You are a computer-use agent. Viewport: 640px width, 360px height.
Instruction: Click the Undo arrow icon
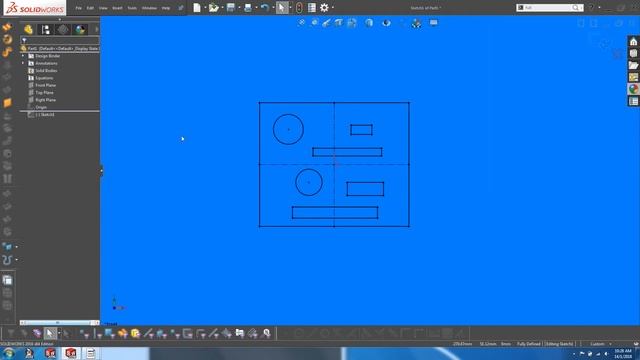pos(264,7)
